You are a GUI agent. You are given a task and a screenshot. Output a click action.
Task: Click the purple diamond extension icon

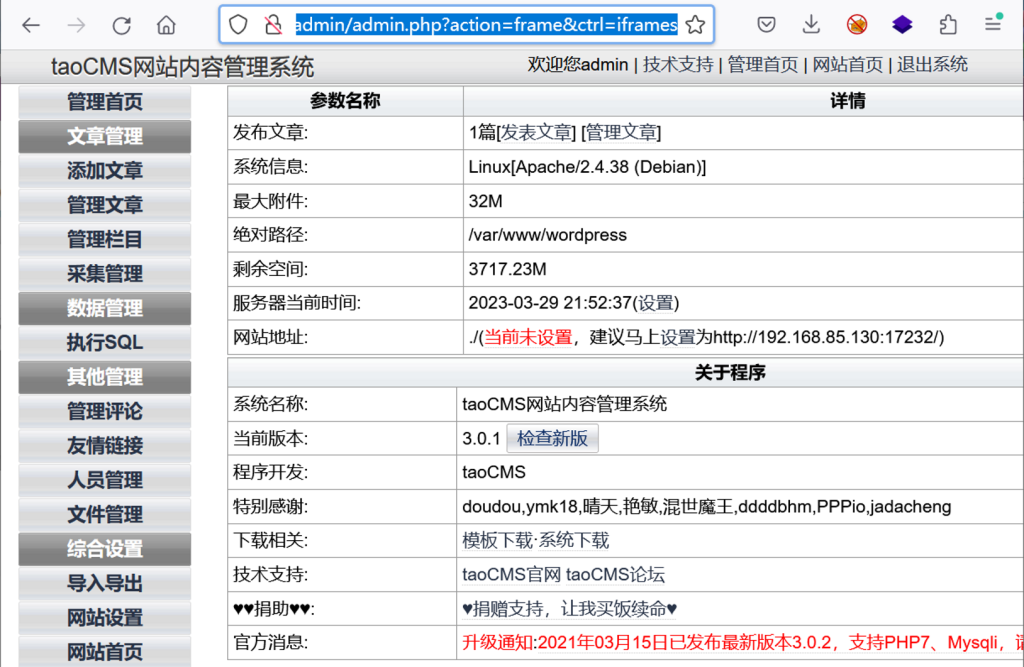(902, 25)
